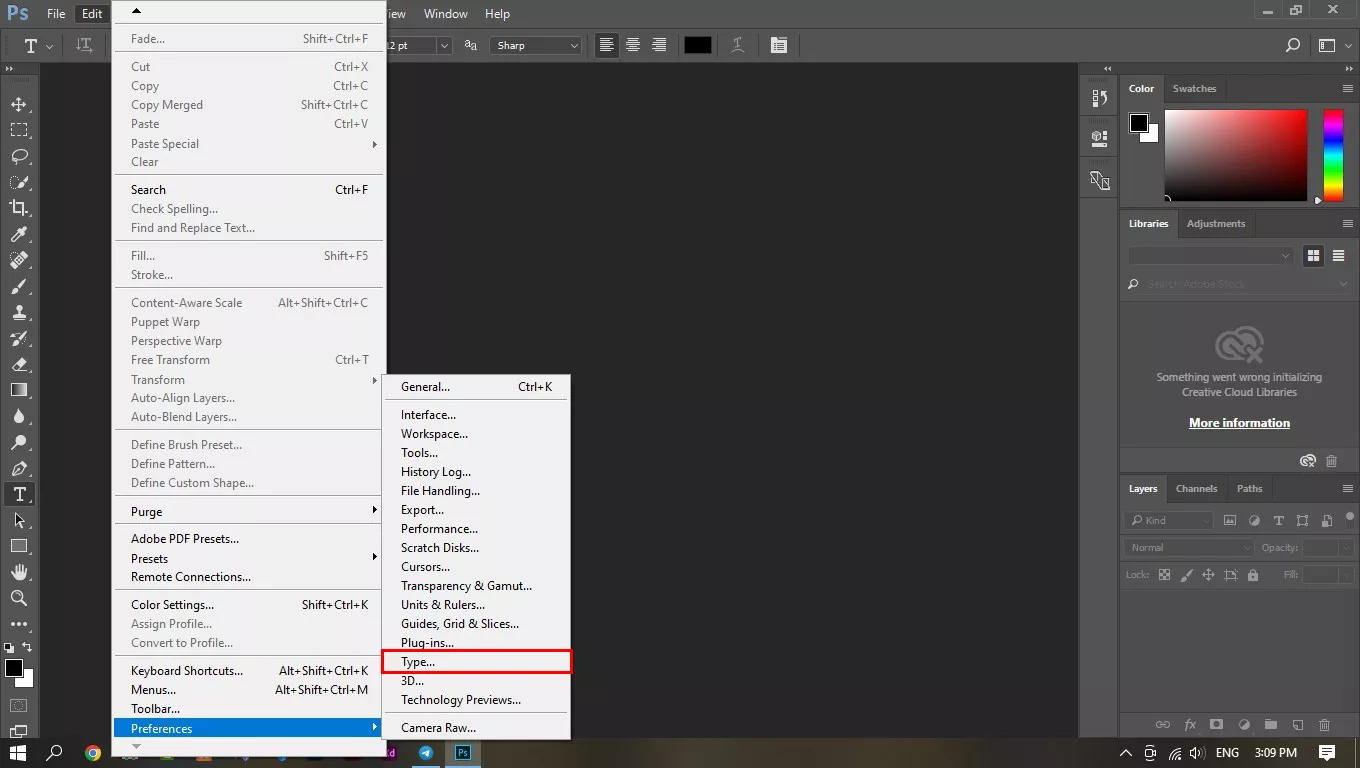The width and height of the screenshot is (1360, 768).
Task: Choose Type... in Preferences submenu
Action: coord(476,662)
